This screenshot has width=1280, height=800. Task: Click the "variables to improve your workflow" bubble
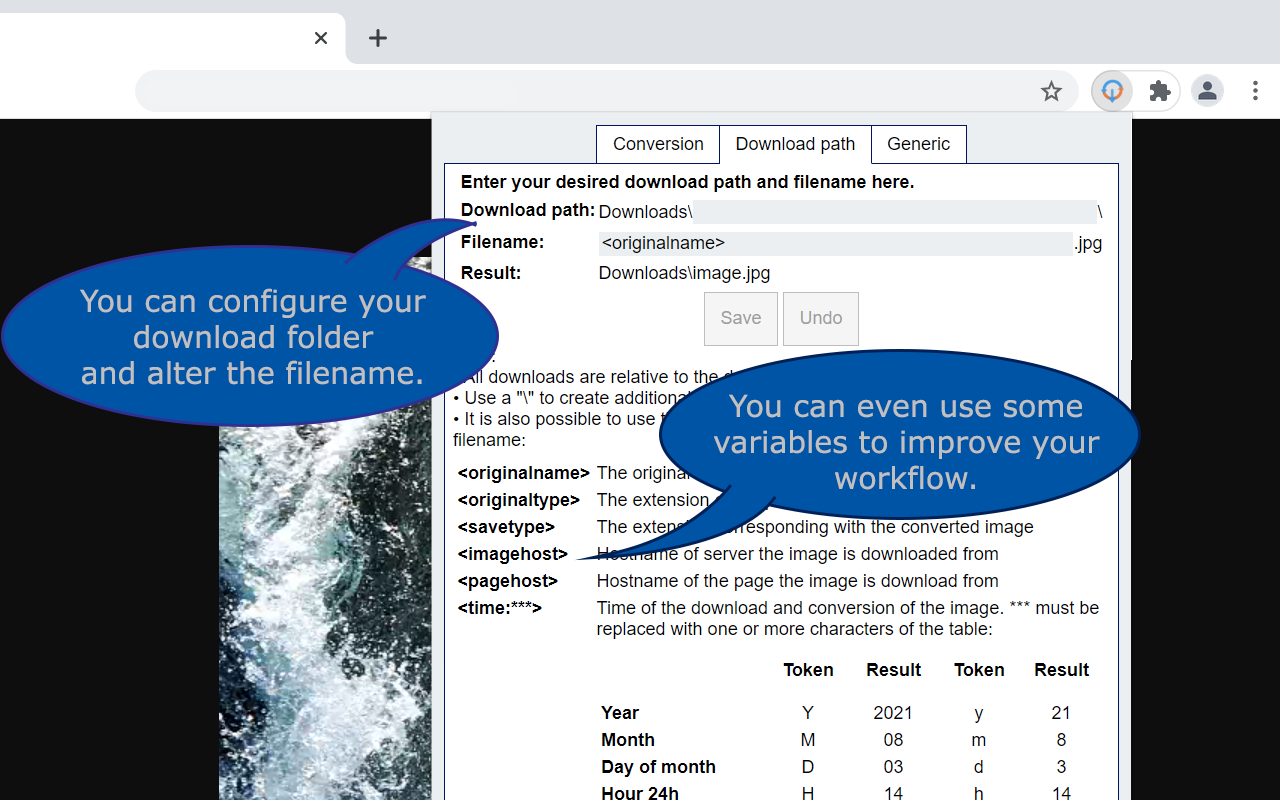click(905, 442)
